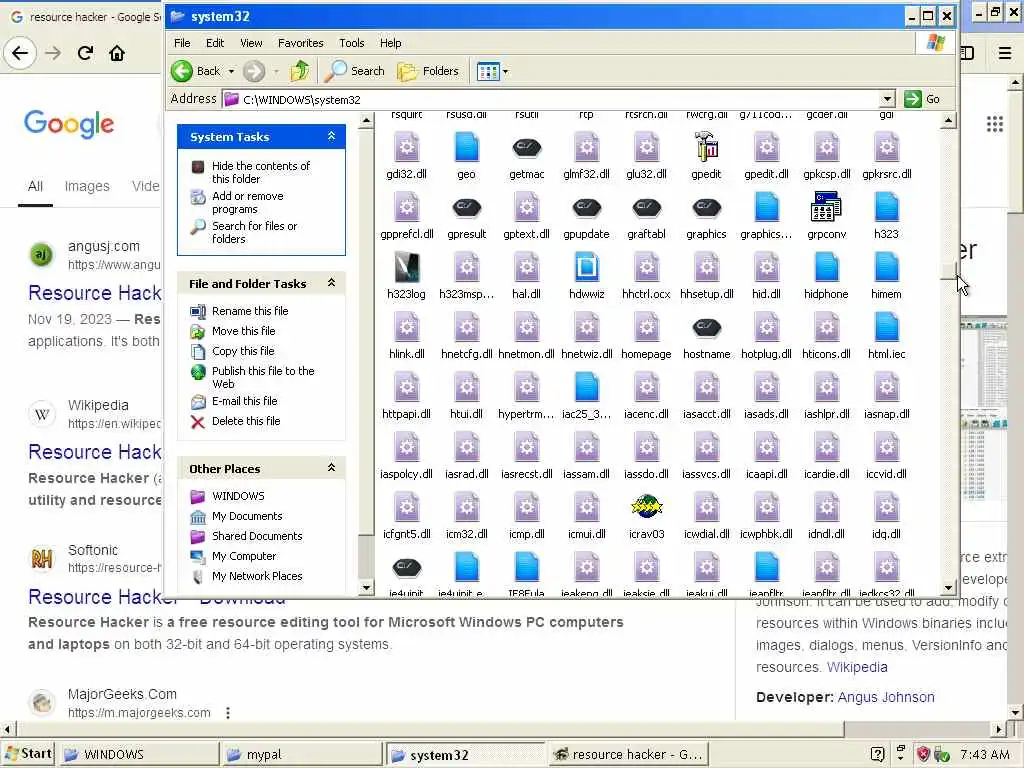
Task: Open Angus Johnson developer link
Action: [x=886, y=697]
